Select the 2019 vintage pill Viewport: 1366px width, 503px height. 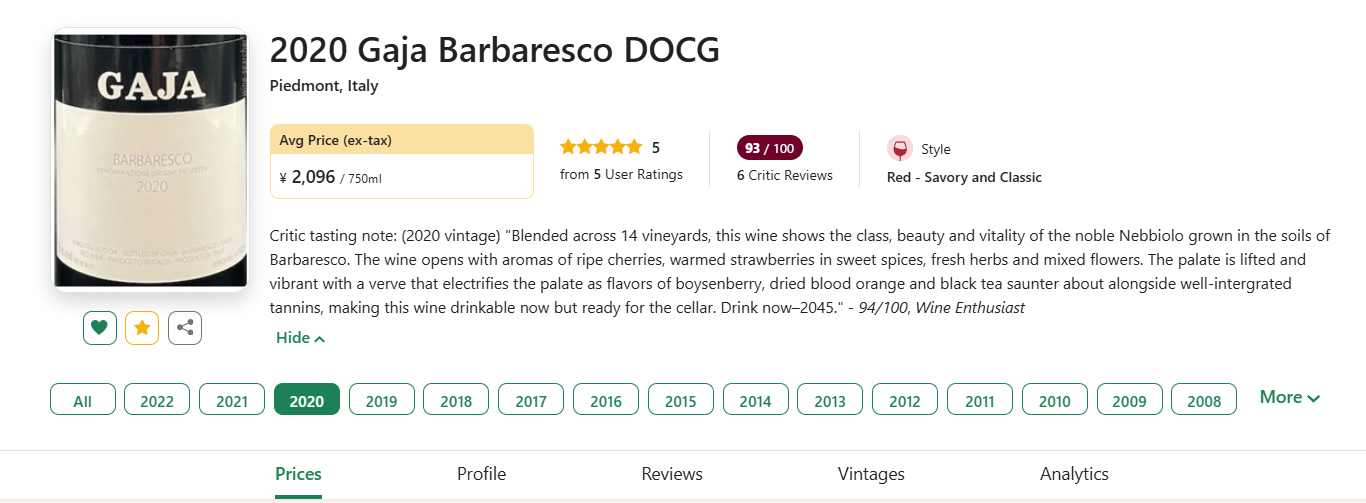(x=381, y=399)
